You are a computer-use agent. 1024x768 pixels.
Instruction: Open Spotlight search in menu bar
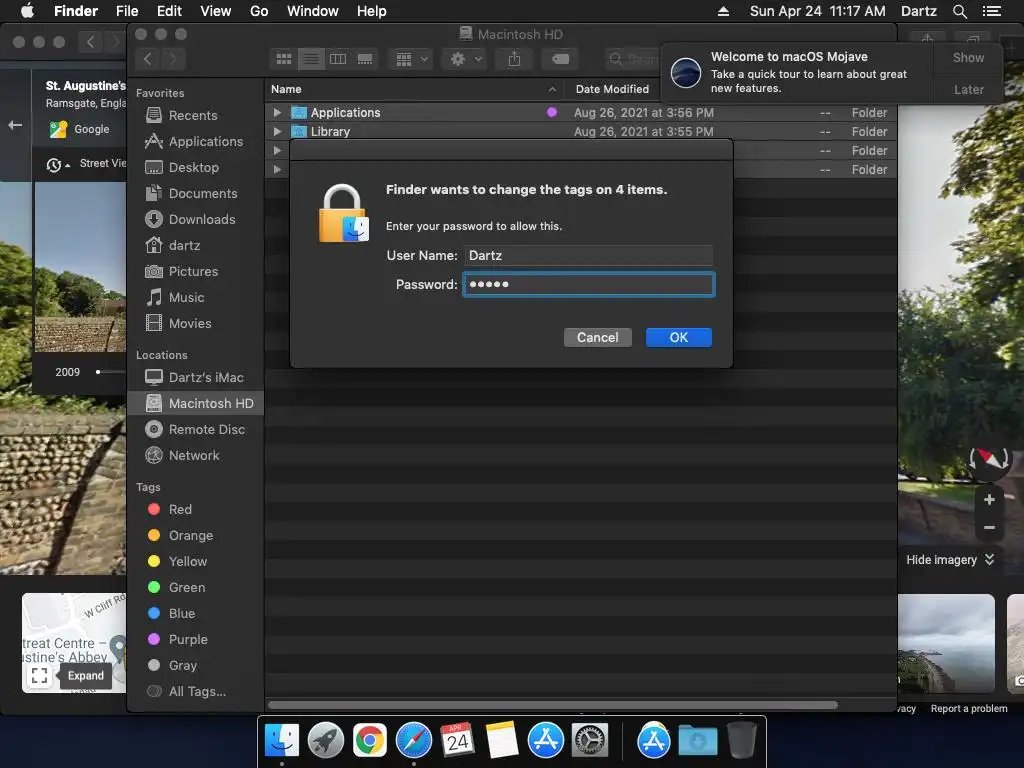pyautogui.click(x=959, y=11)
